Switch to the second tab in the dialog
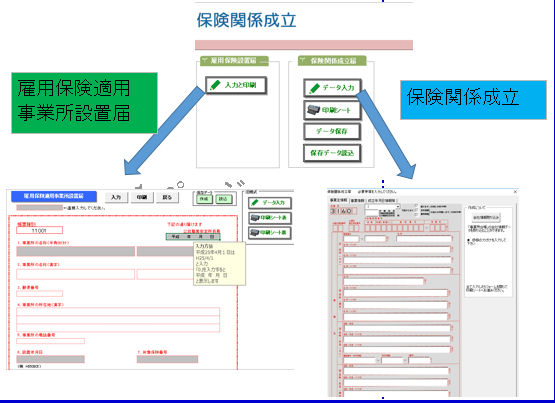555x403 pixels. pos(357,201)
